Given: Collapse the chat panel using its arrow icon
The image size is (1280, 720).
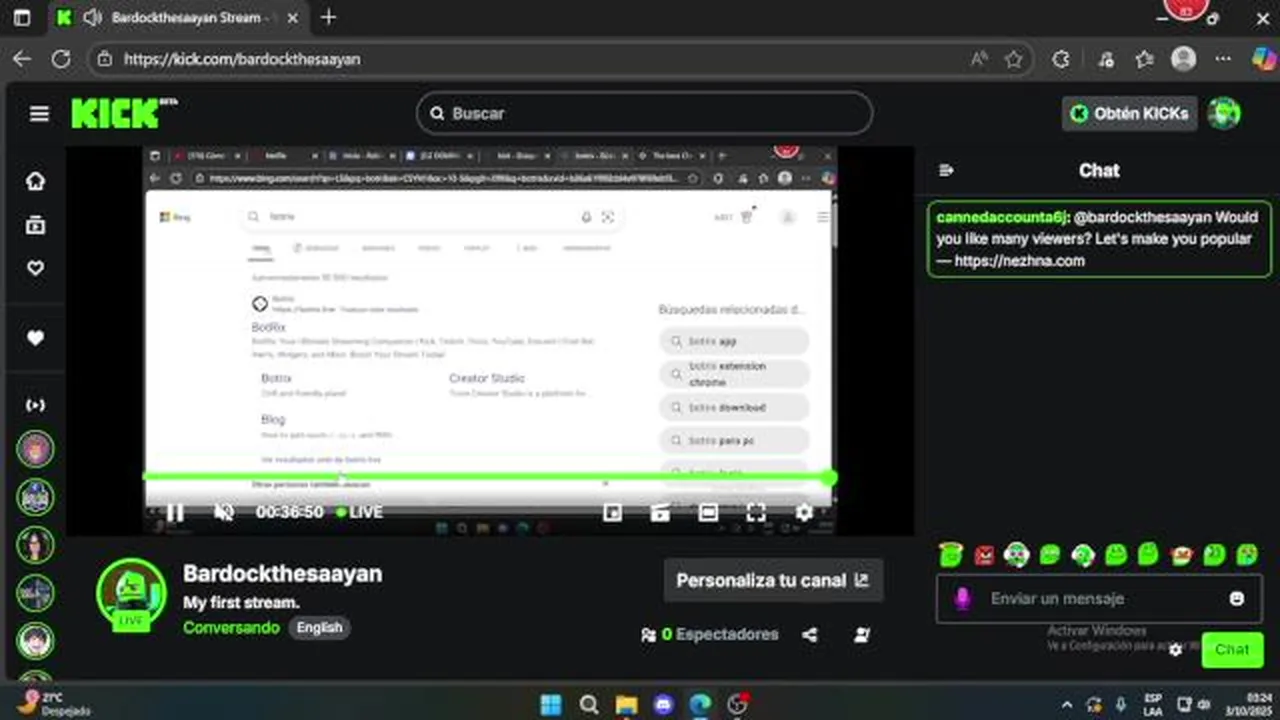Looking at the screenshot, I should coord(946,171).
